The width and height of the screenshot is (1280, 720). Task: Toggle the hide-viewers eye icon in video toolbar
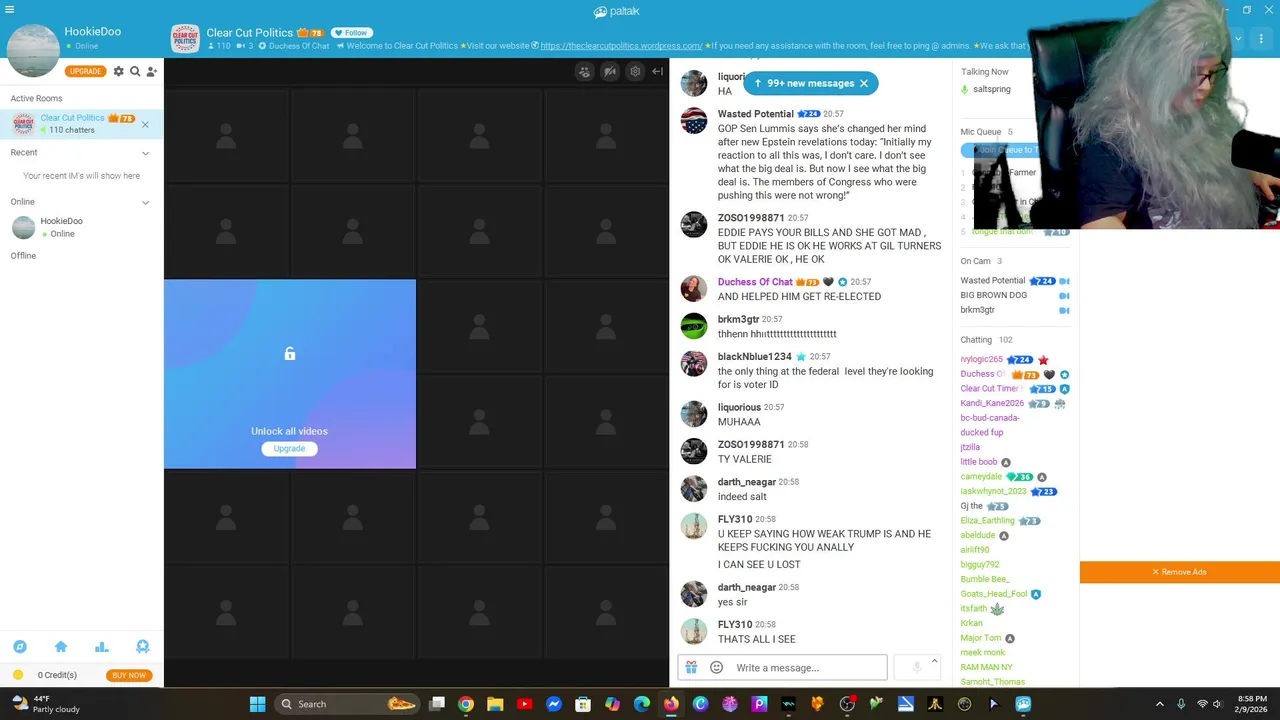tap(585, 71)
